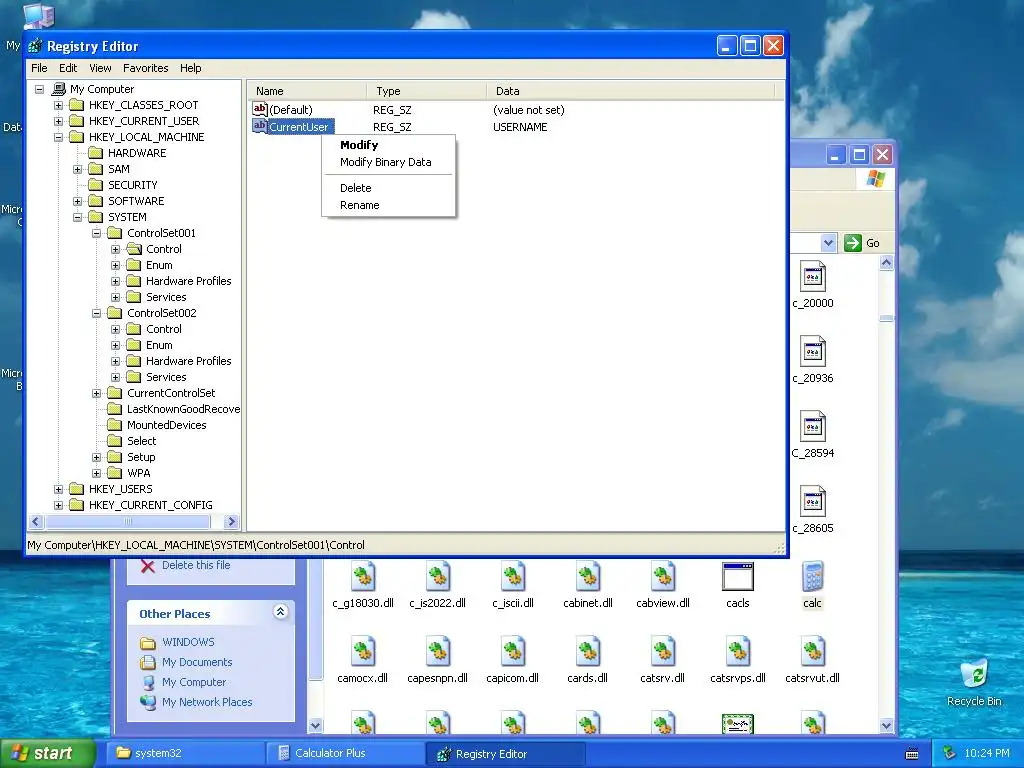This screenshot has height=768, width=1024.
Task: Select Modify in the context menu
Action: point(359,145)
